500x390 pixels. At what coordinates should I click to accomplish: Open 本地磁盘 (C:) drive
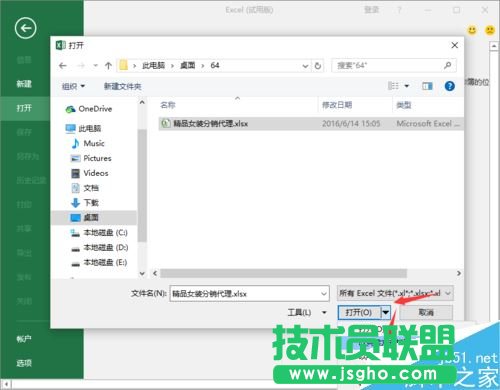click(99, 233)
